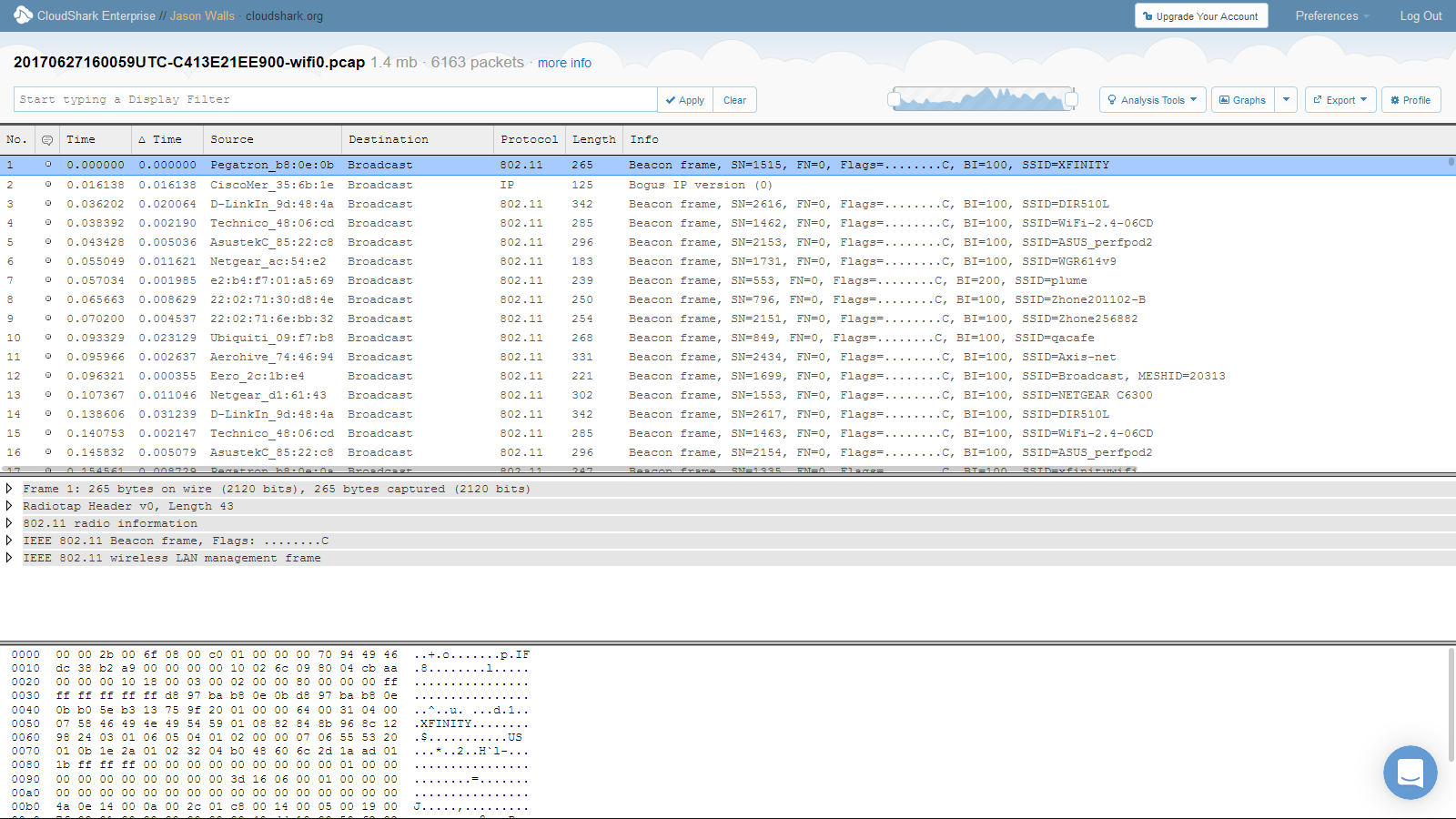Image resolution: width=1456 pixels, height=819 pixels.
Task: Open the Export dropdown menu
Action: [1340, 100]
